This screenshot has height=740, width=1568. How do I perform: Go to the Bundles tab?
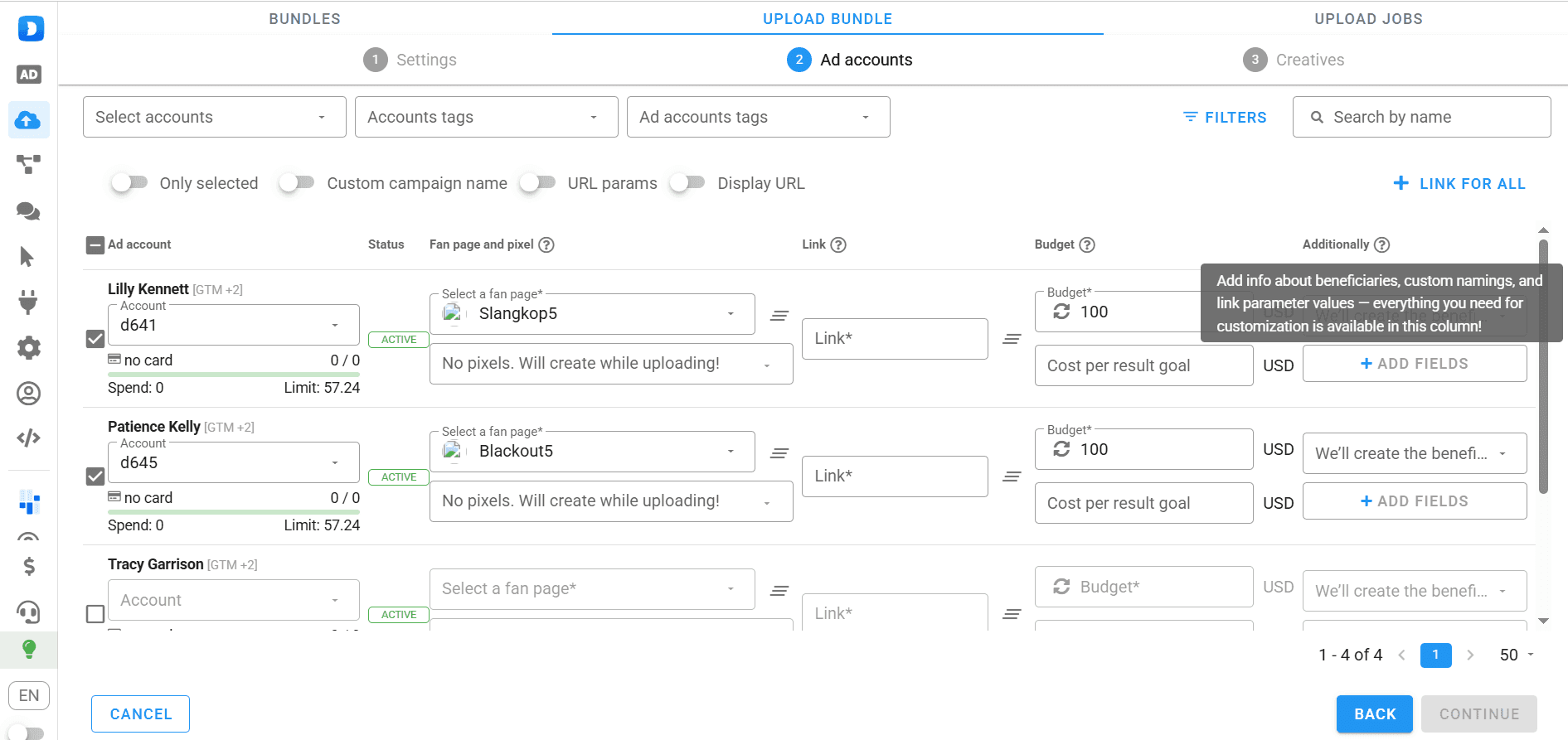coord(304,19)
